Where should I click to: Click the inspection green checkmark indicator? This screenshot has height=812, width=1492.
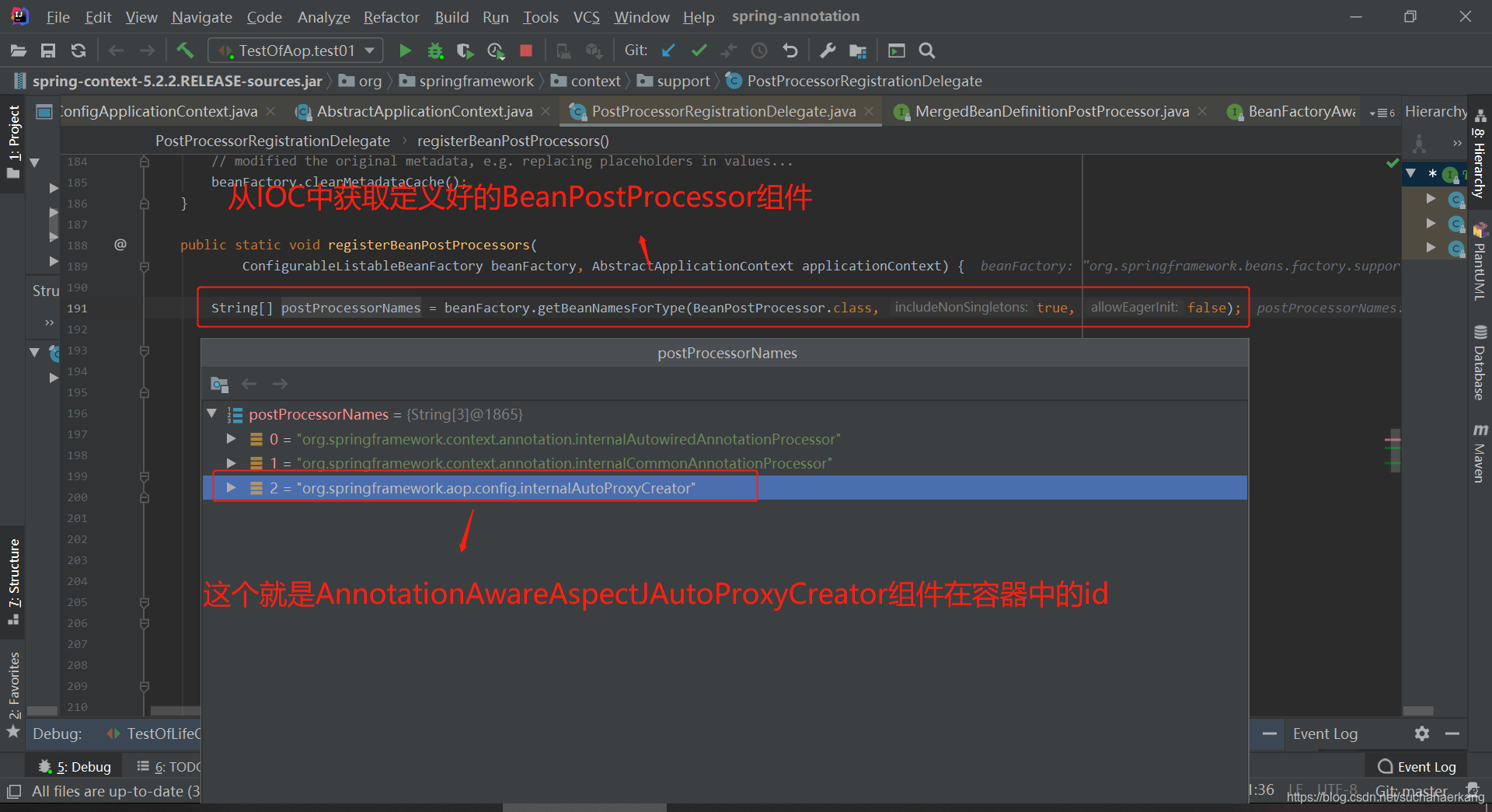(1393, 163)
